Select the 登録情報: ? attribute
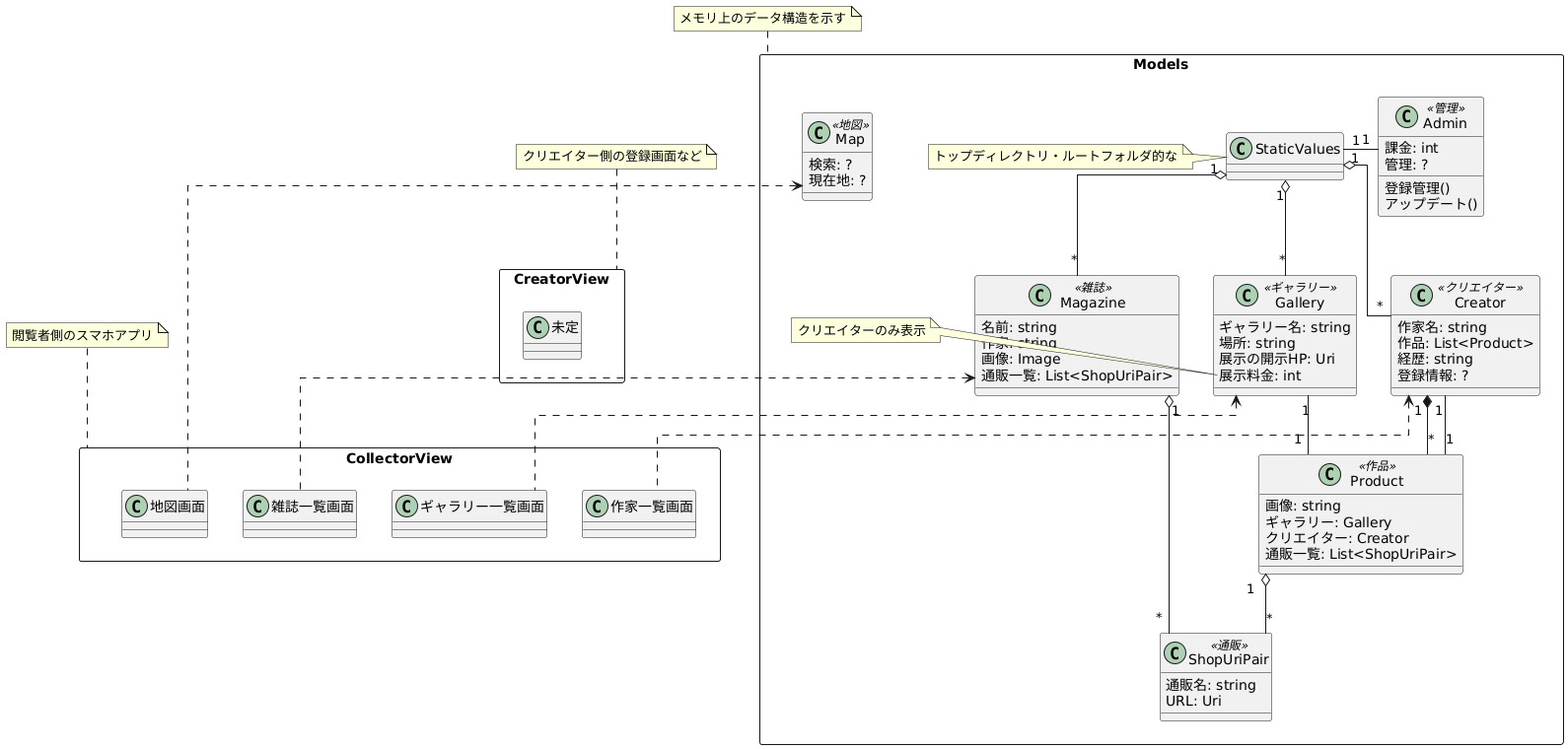Viewport: 1568px width, 749px height. [1433, 374]
